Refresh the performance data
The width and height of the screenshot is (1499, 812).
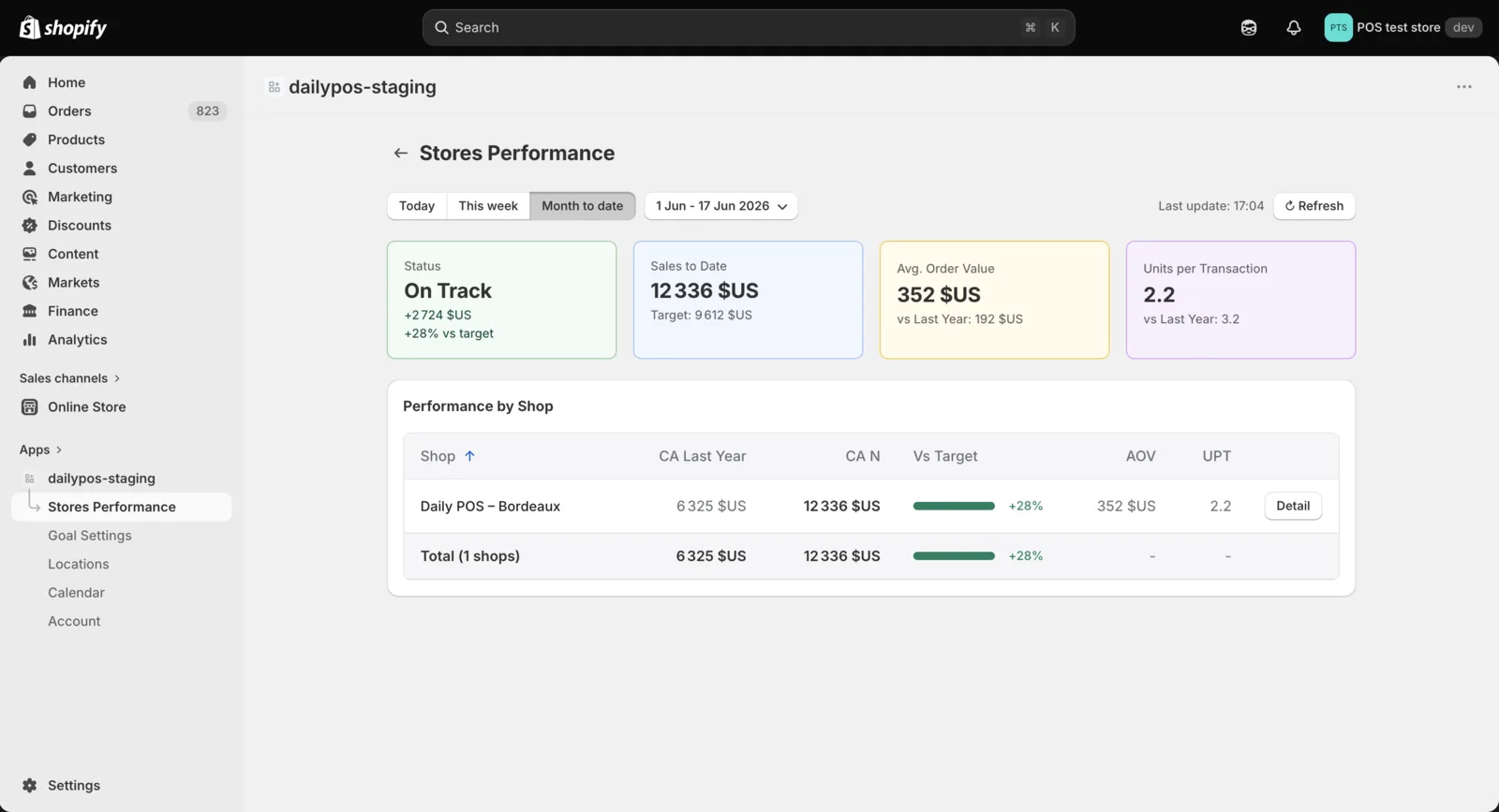1314,206
